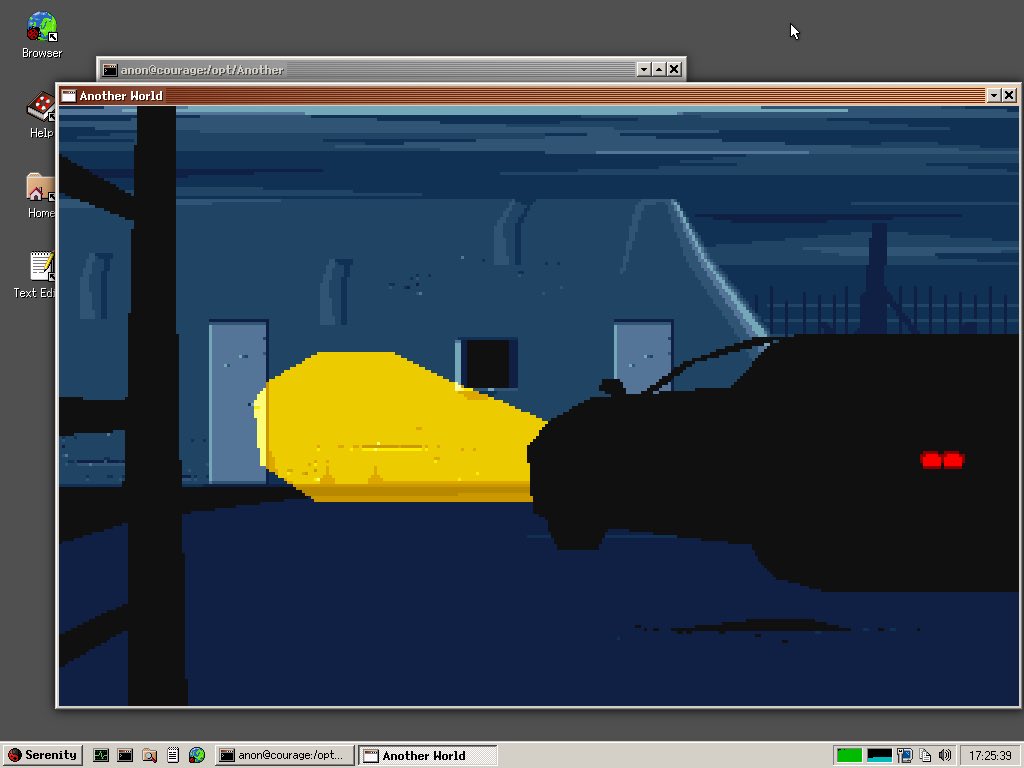Click the green CPU usage monitor graph
Screen dimensions: 1024x768
point(849,755)
